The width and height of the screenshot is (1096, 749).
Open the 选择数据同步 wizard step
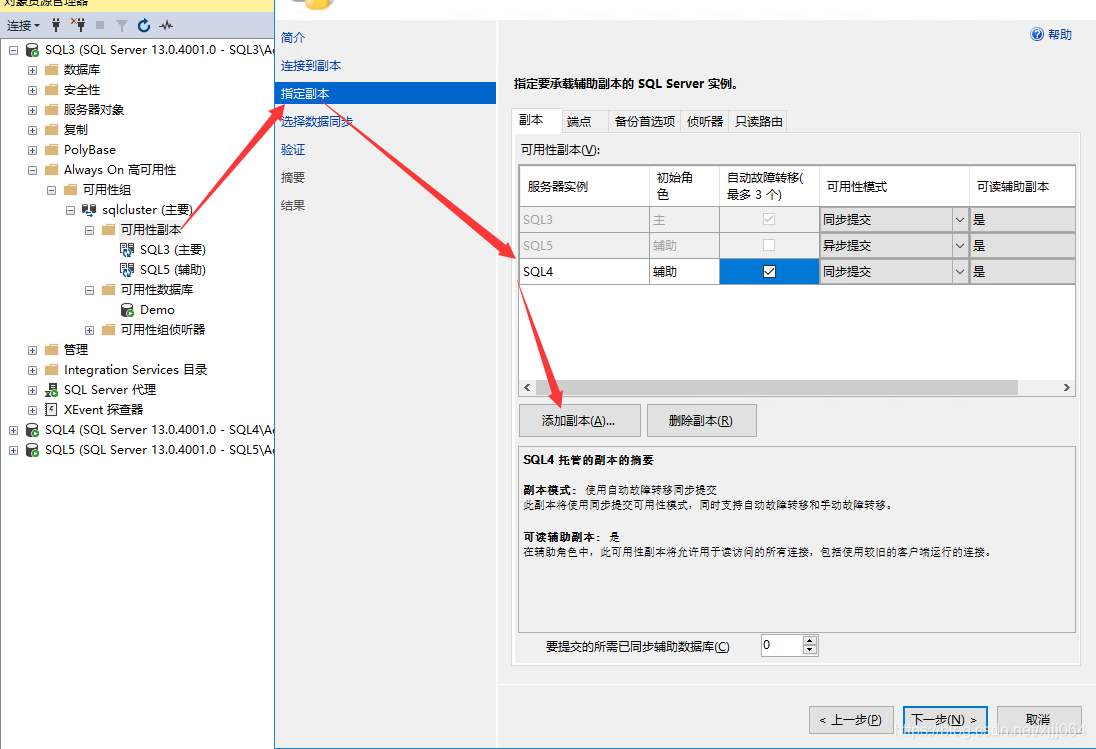coord(317,122)
